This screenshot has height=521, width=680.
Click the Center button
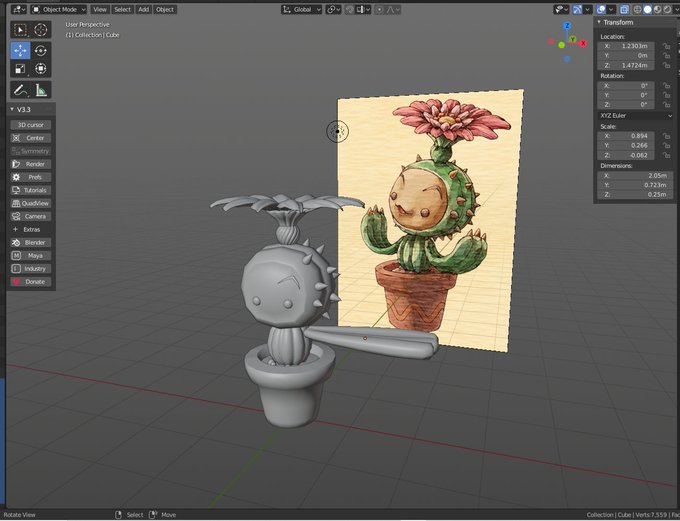31,138
